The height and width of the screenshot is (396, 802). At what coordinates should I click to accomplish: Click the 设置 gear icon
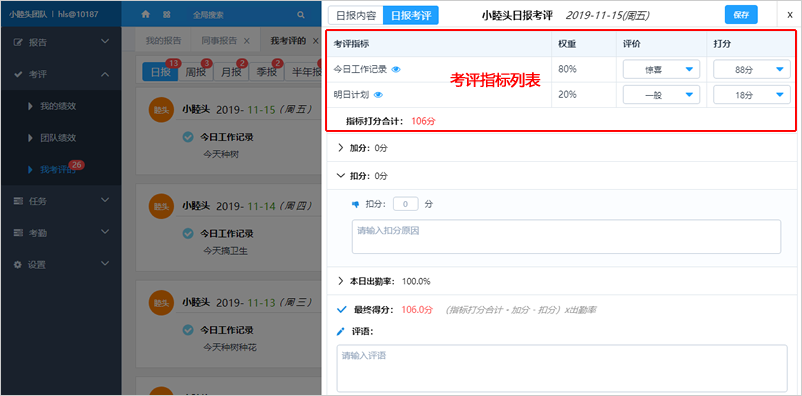tap(18, 265)
